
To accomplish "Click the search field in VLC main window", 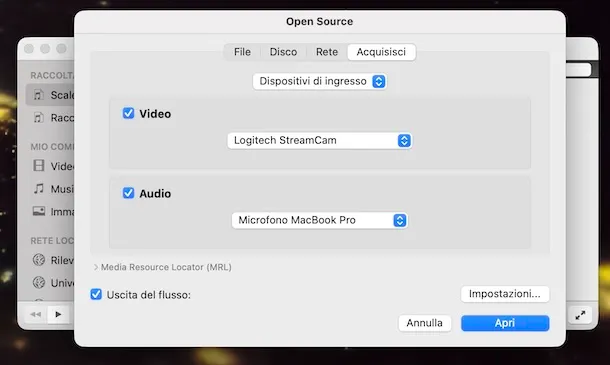I will [x=578, y=70].
